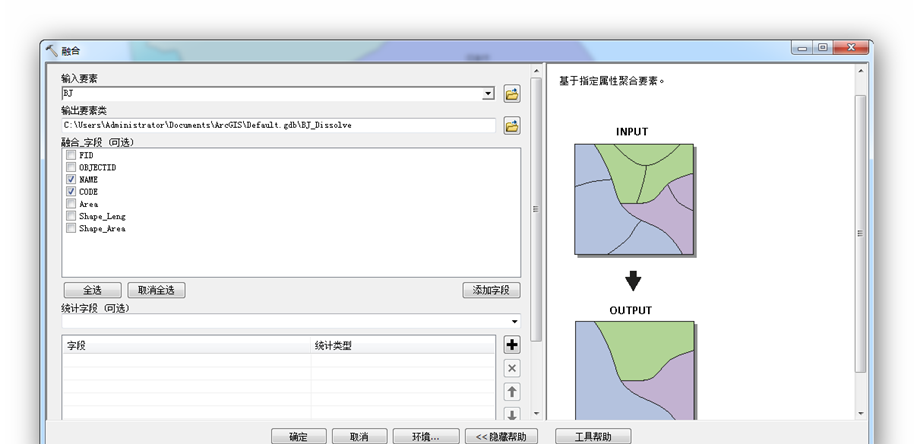914x444 pixels.
Task: Click the 字段 column header
Action: 187,346
